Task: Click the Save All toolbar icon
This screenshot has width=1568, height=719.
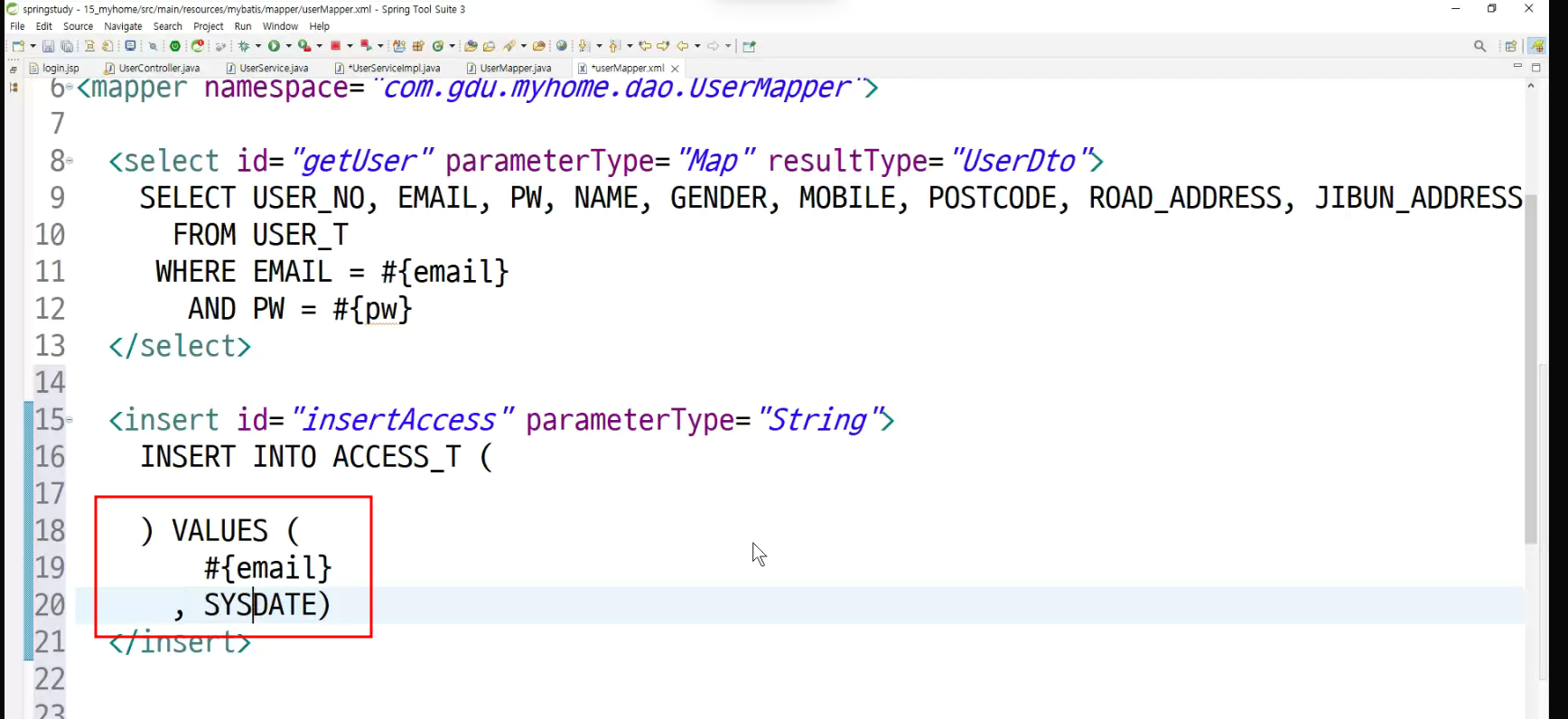Action: (x=67, y=46)
